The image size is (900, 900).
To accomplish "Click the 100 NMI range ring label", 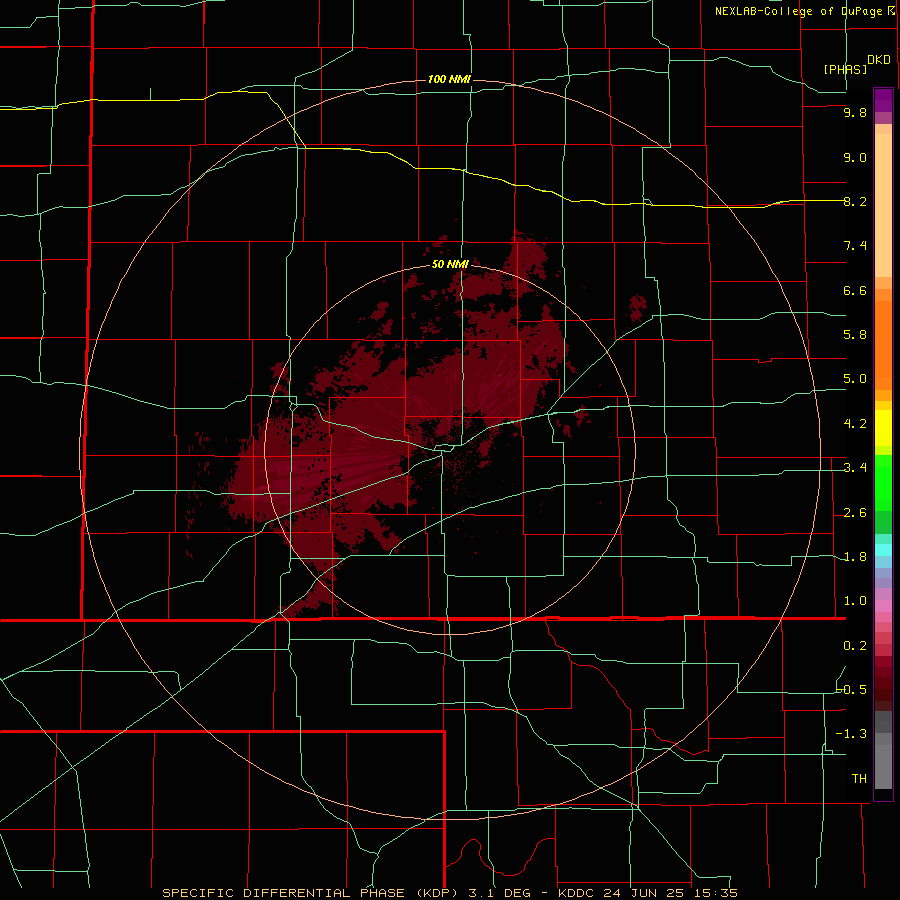I will [449, 79].
